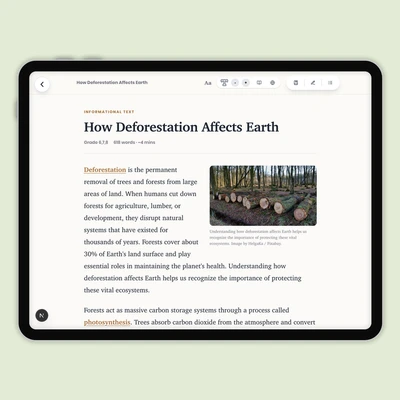This screenshot has width=400, height=400.
Task: Open the logged forest photo
Action: click(263, 196)
